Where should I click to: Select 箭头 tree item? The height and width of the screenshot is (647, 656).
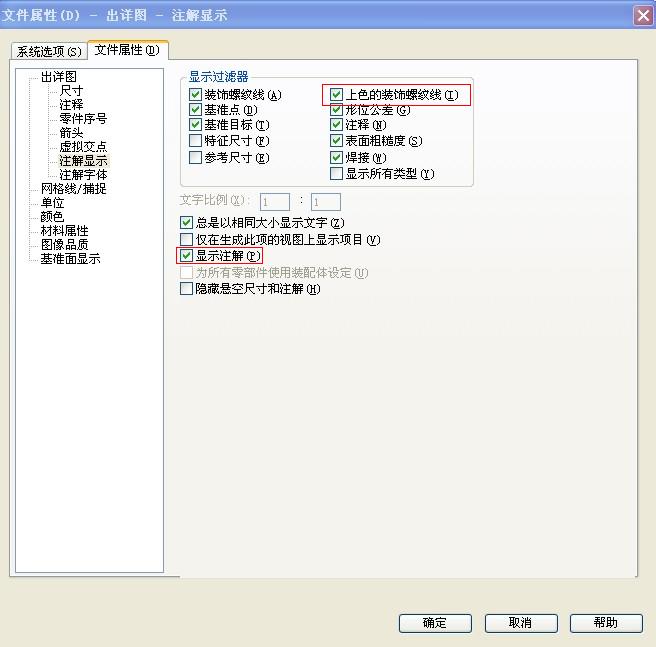pos(71,133)
